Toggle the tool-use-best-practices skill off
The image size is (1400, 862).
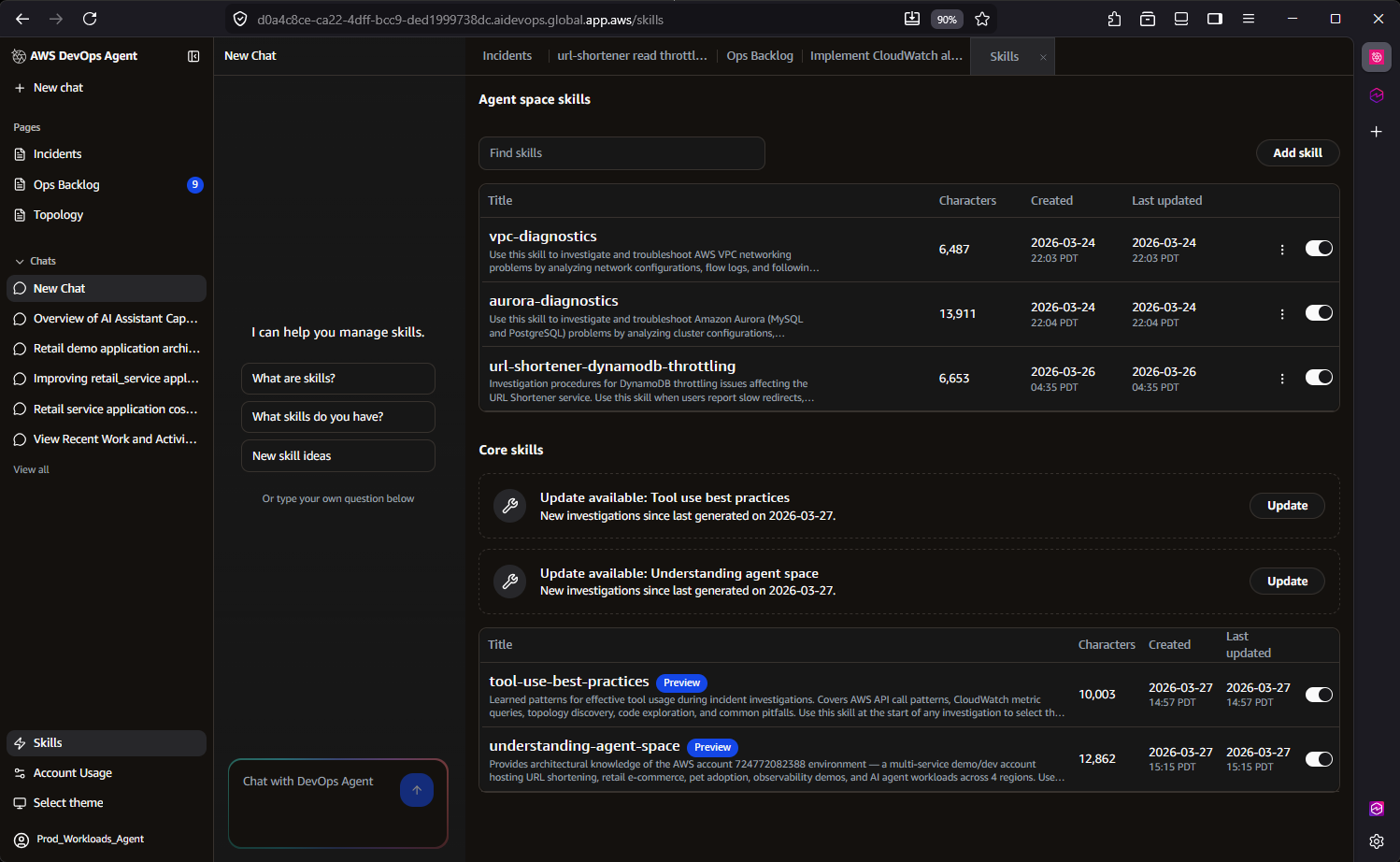point(1319,695)
